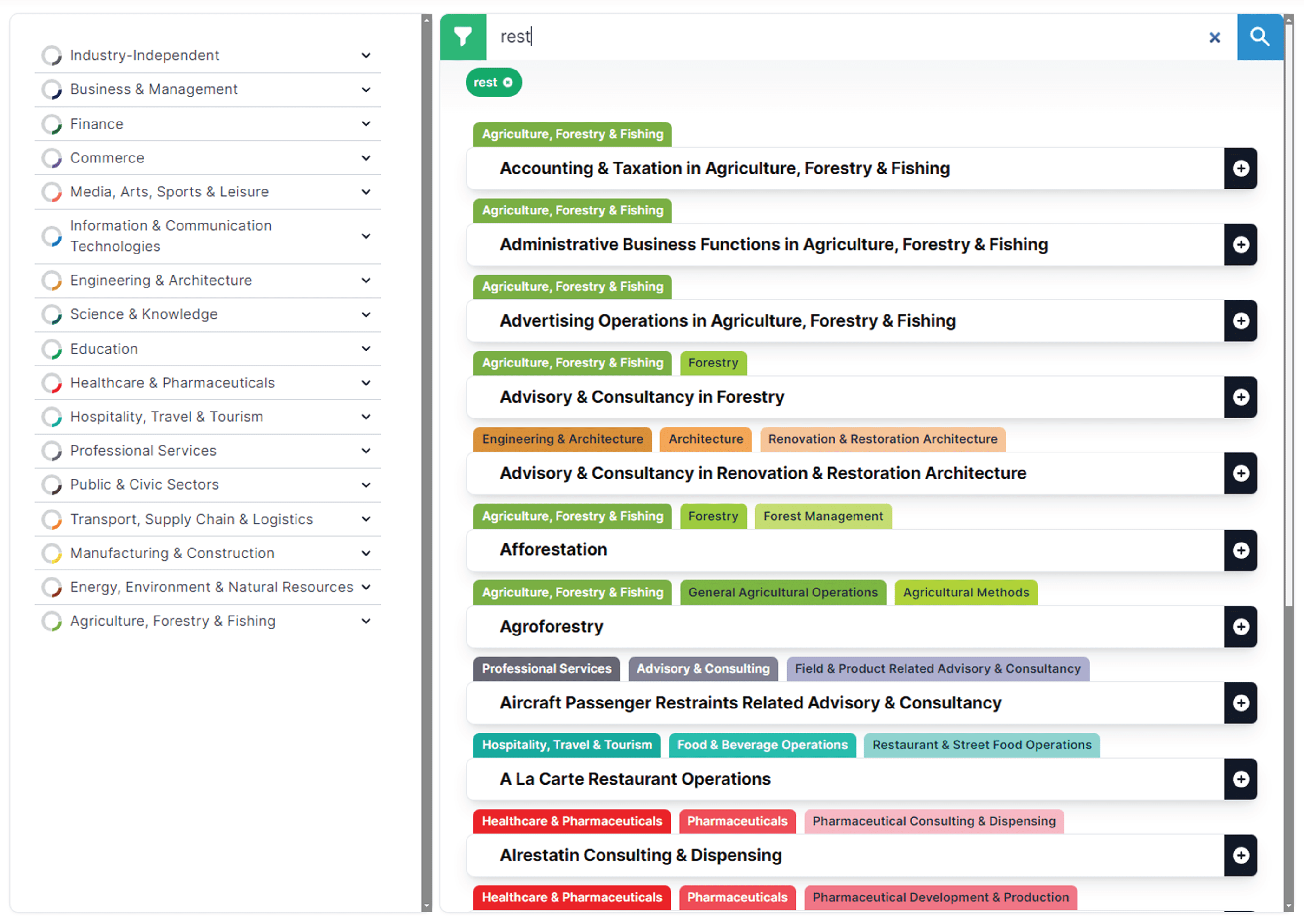Toggle the Commerce category circle

click(52, 158)
